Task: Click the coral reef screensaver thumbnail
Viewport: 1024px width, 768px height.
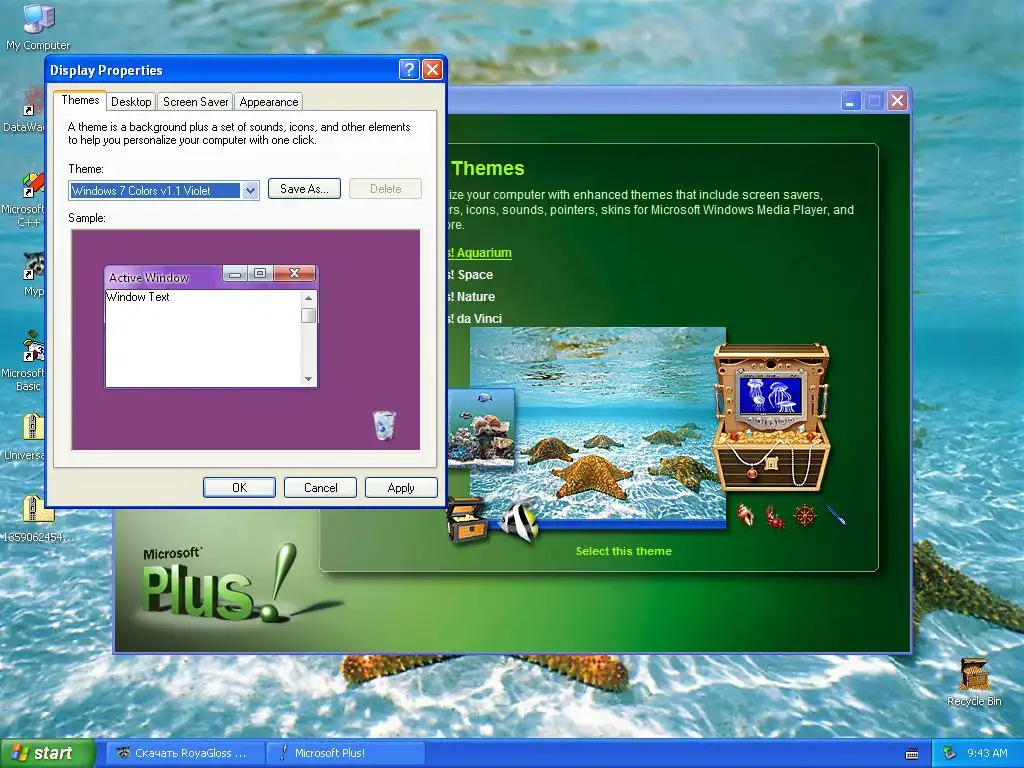Action: tap(481, 428)
